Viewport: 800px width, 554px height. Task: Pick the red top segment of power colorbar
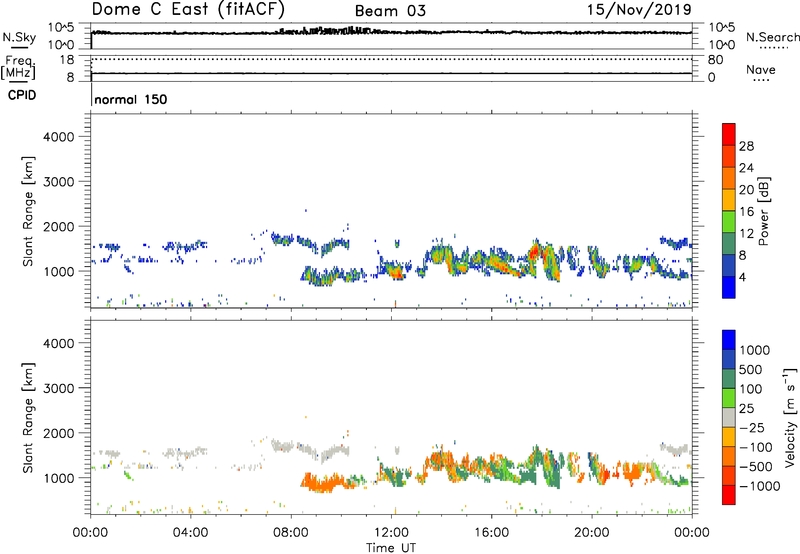click(x=729, y=134)
